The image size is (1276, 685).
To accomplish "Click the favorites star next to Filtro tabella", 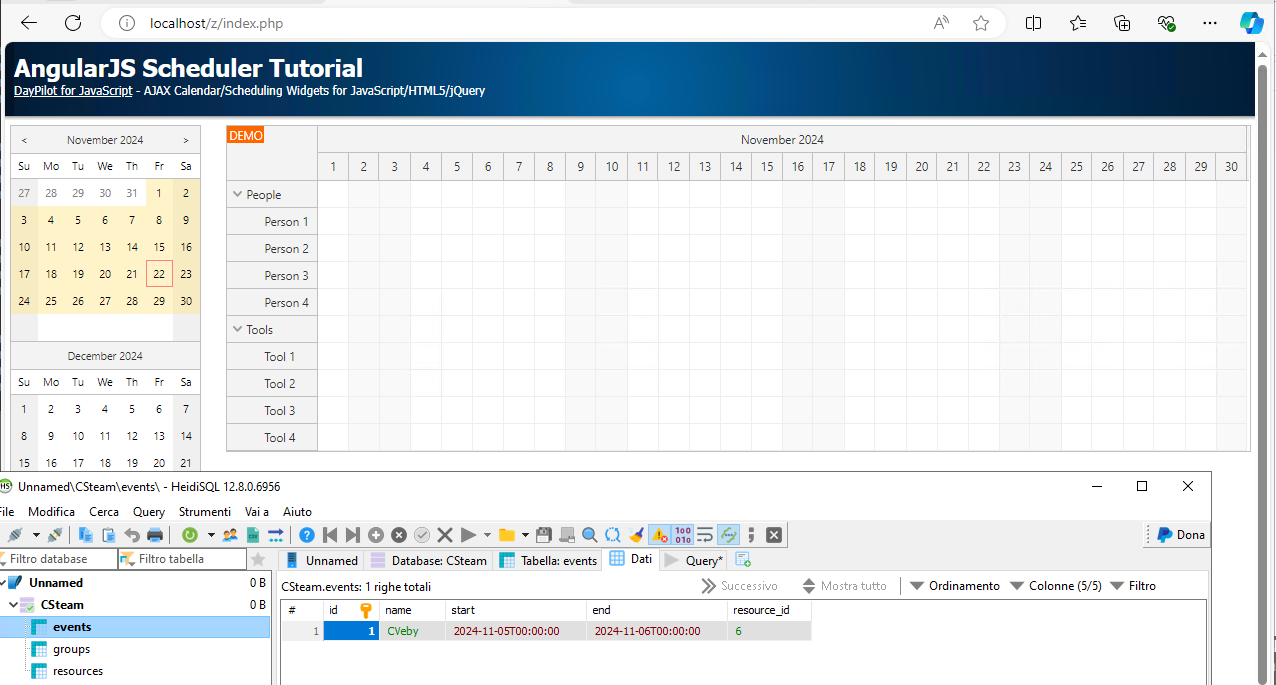I will tap(258, 559).
